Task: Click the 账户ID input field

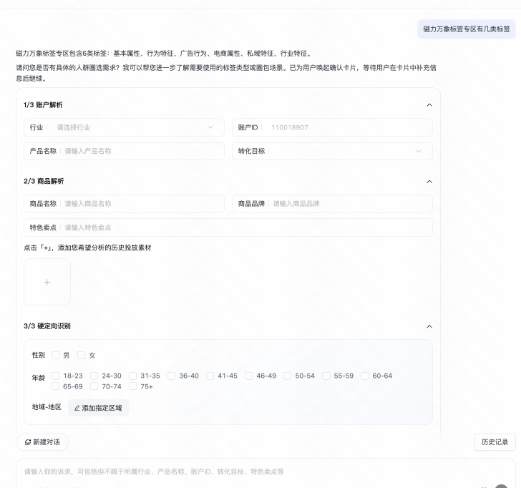Action: 332,127
